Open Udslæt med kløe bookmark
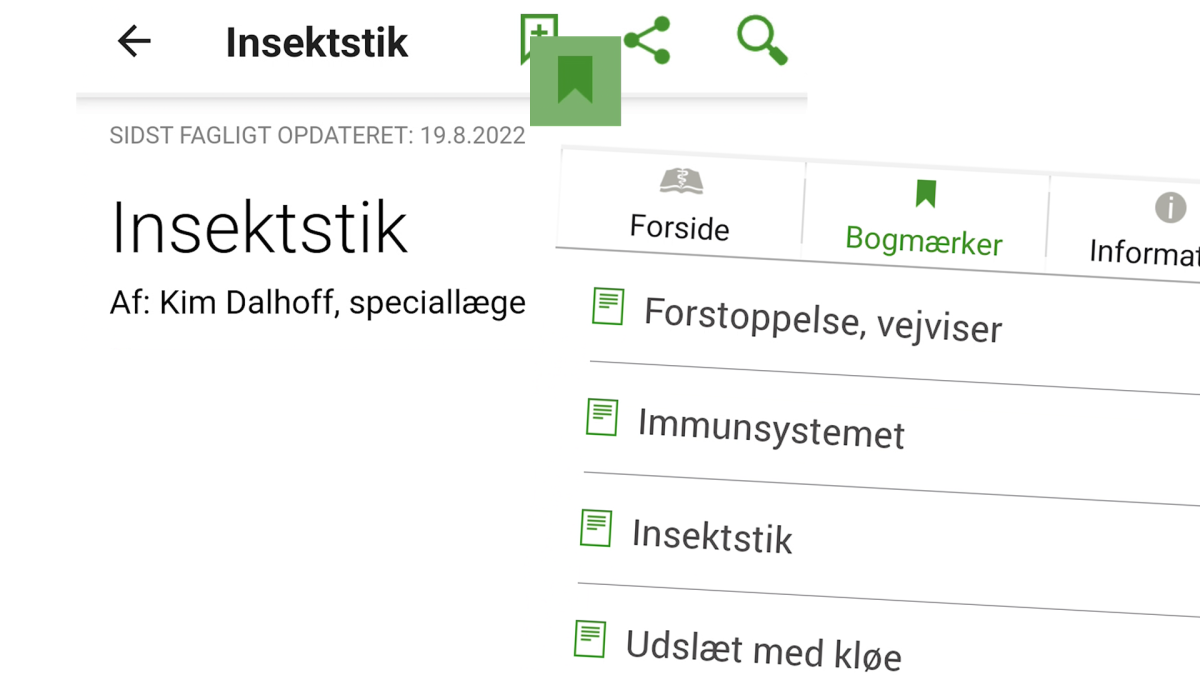The width and height of the screenshot is (1200, 675). coord(763,649)
